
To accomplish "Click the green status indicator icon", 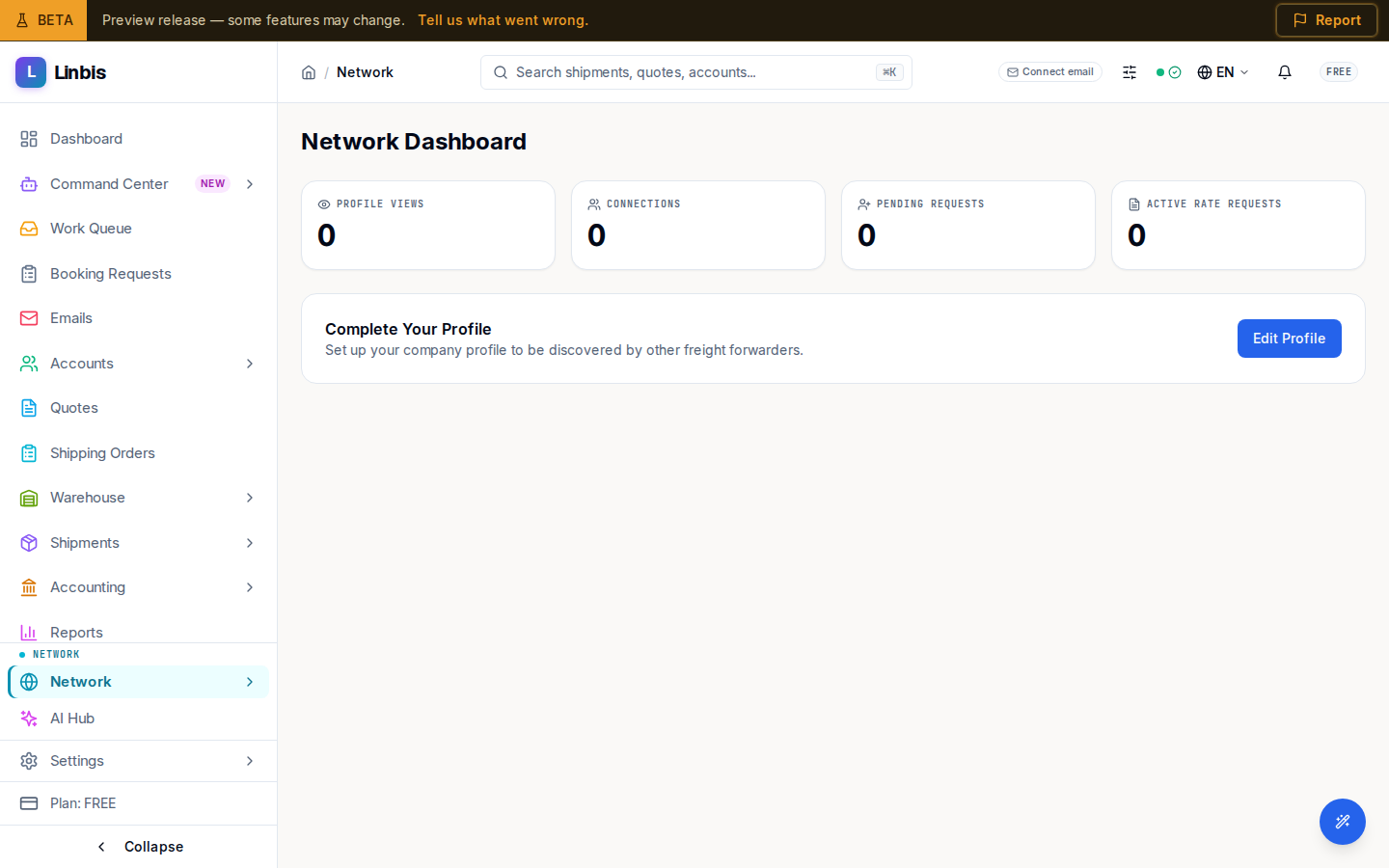I will (x=1169, y=72).
